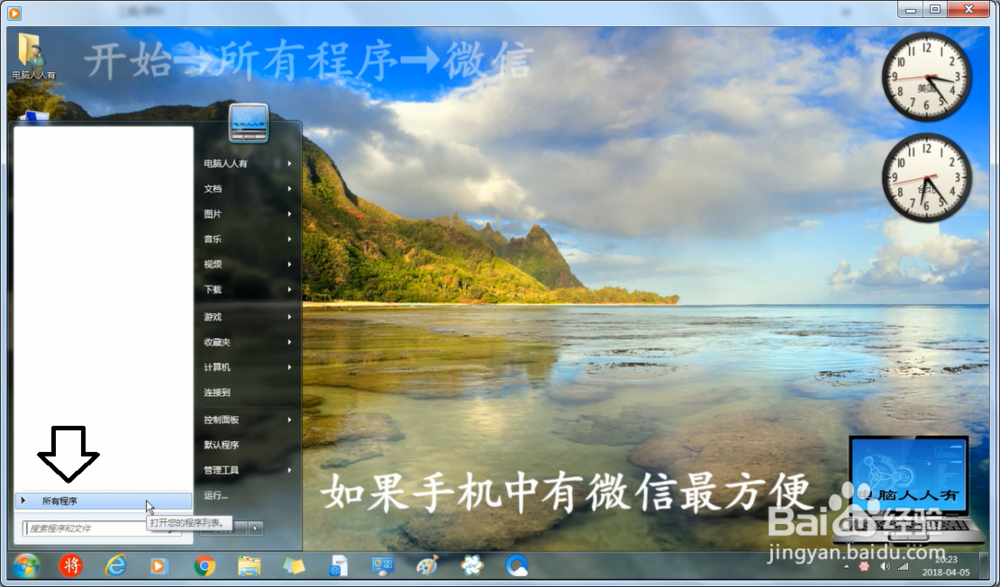This screenshot has height=587, width=1000.
Task: Expand the 视频 submenu arrow
Action: pos(290,264)
